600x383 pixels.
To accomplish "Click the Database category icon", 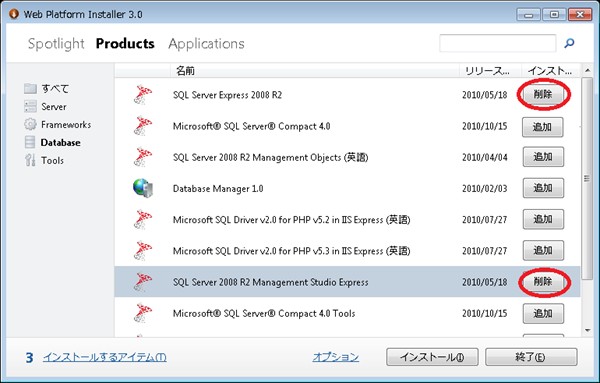I will point(30,142).
